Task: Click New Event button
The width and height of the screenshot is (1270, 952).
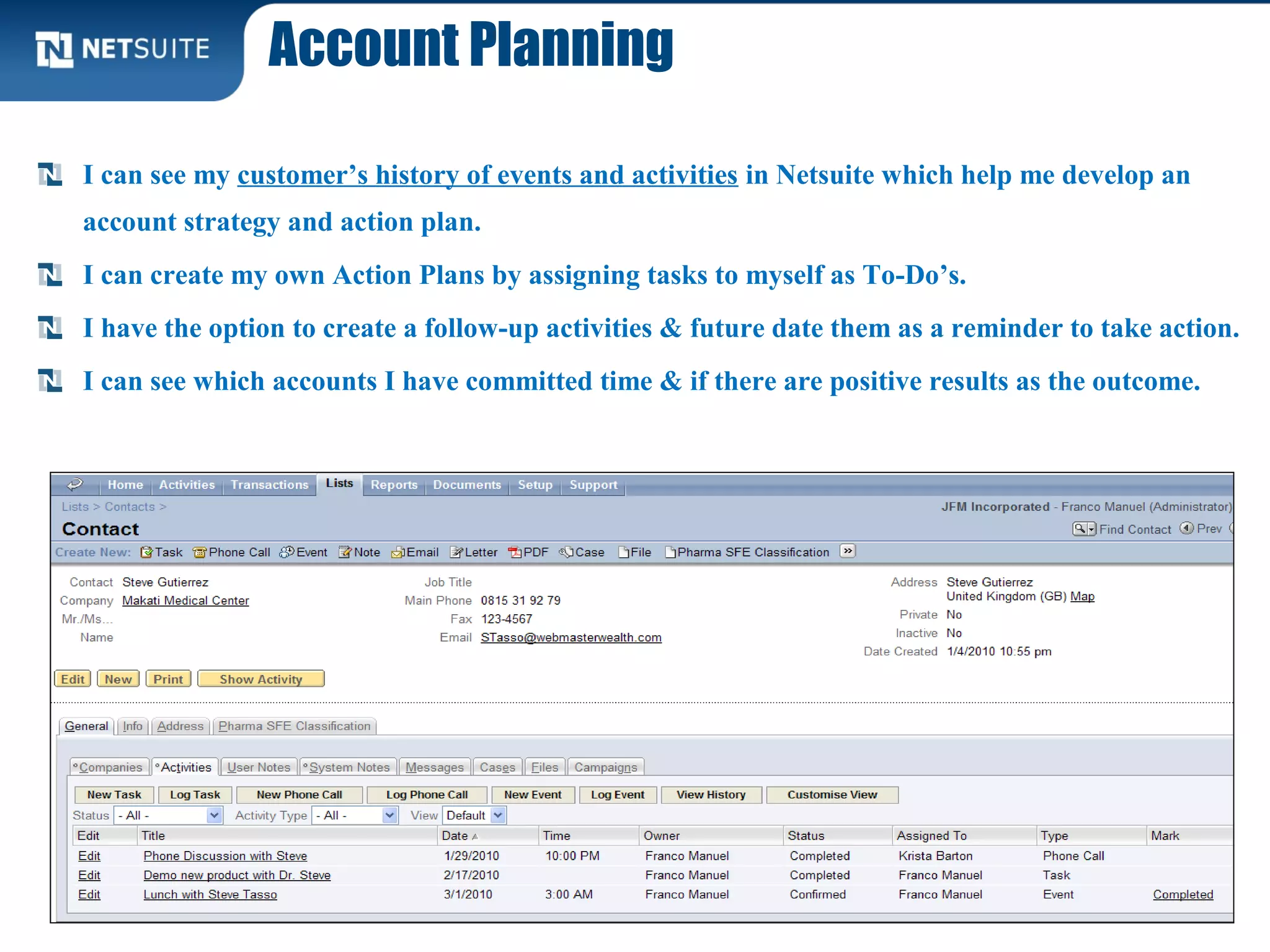Action: 533,795
